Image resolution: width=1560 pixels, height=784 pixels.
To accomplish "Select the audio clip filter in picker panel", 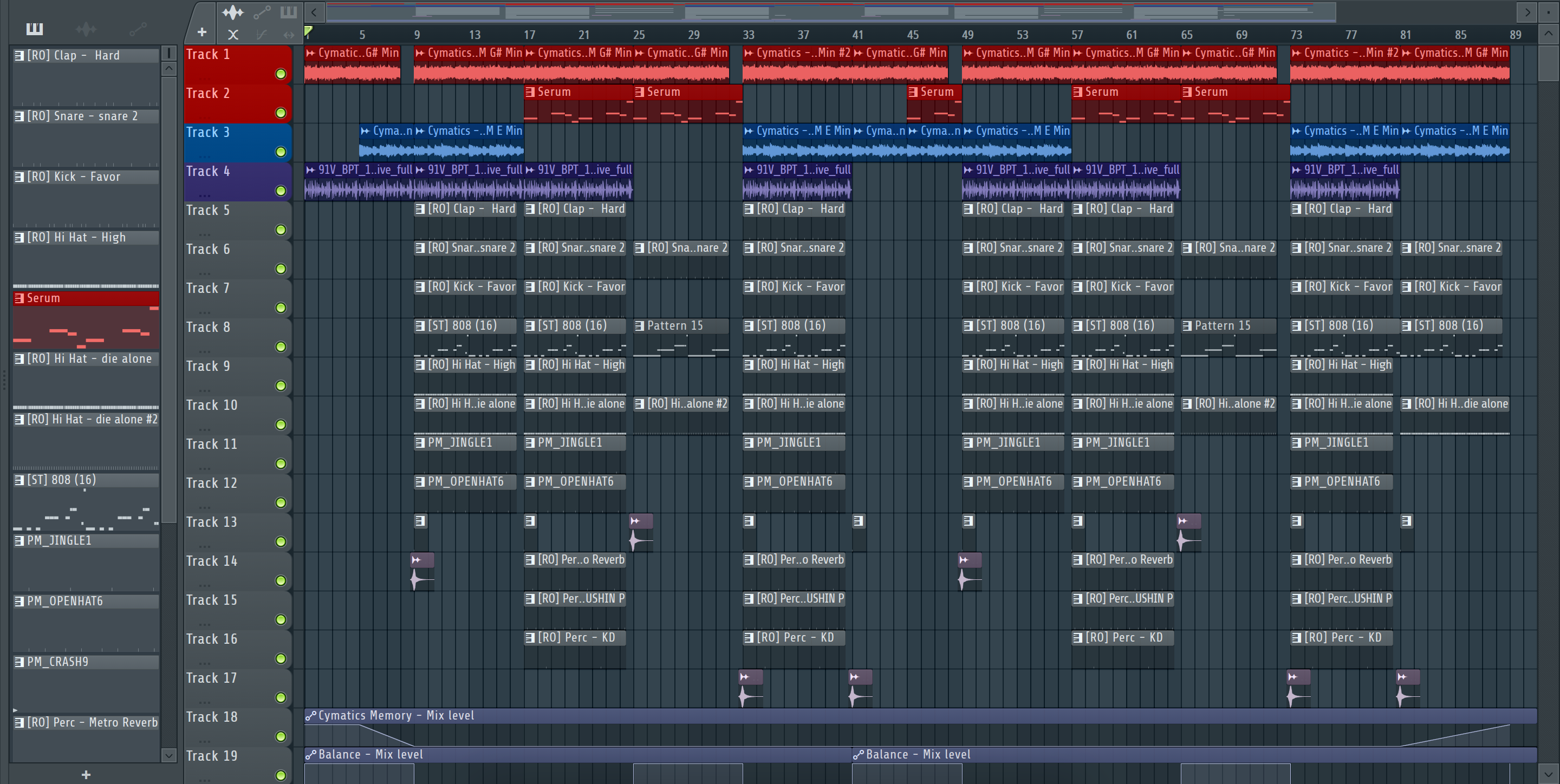I will click(x=86, y=29).
